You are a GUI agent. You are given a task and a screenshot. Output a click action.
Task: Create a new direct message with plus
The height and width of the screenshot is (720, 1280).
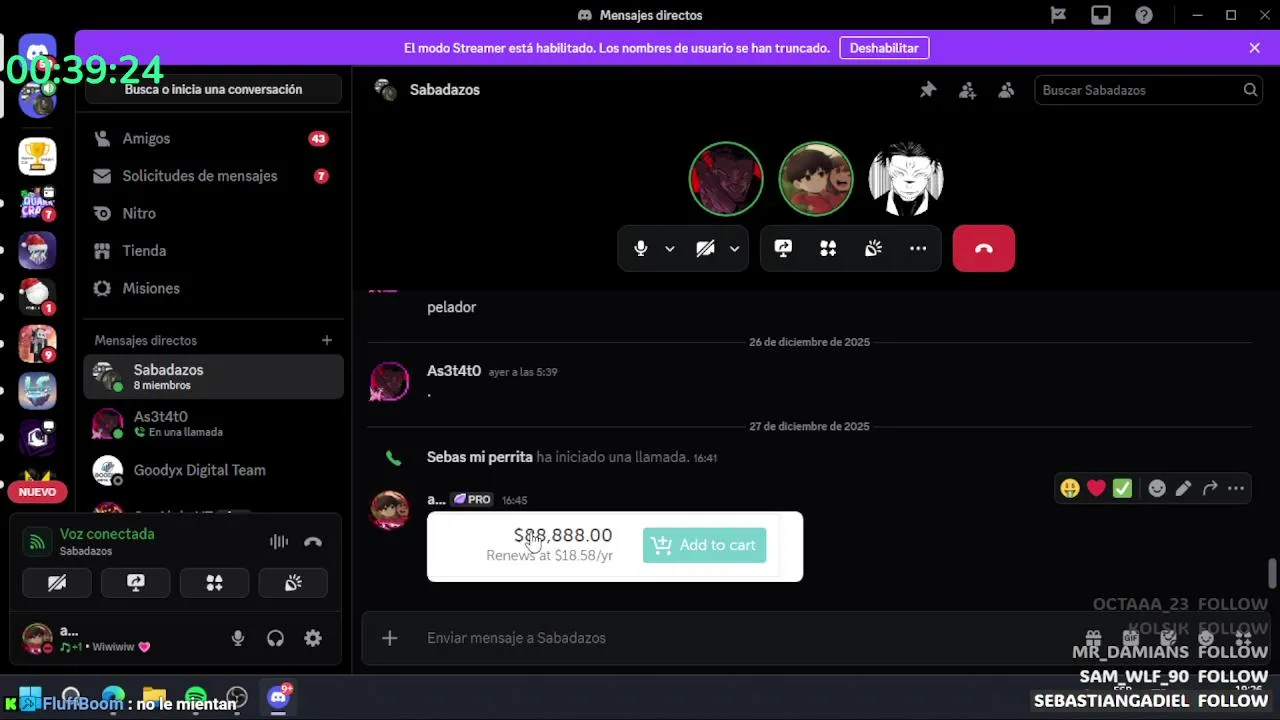pos(326,340)
